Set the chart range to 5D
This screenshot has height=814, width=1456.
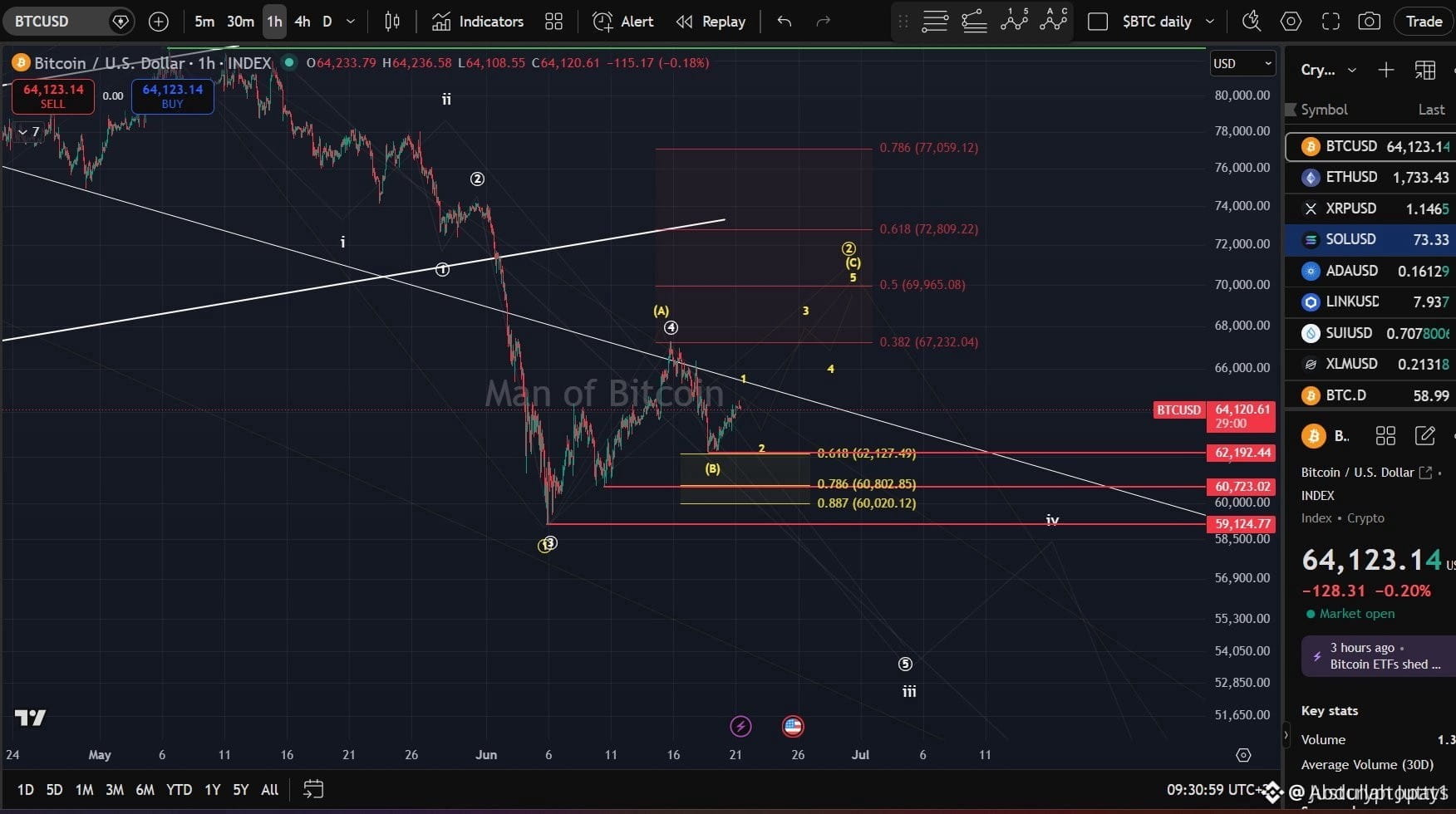coord(54,790)
